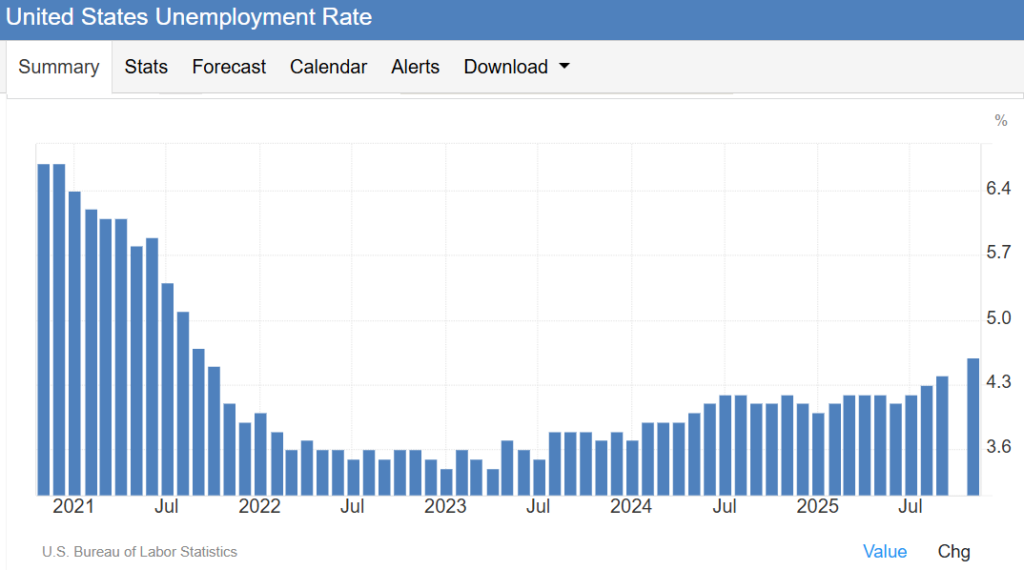
Task: Switch chart to Value view
Action: [x=884, y=551]
